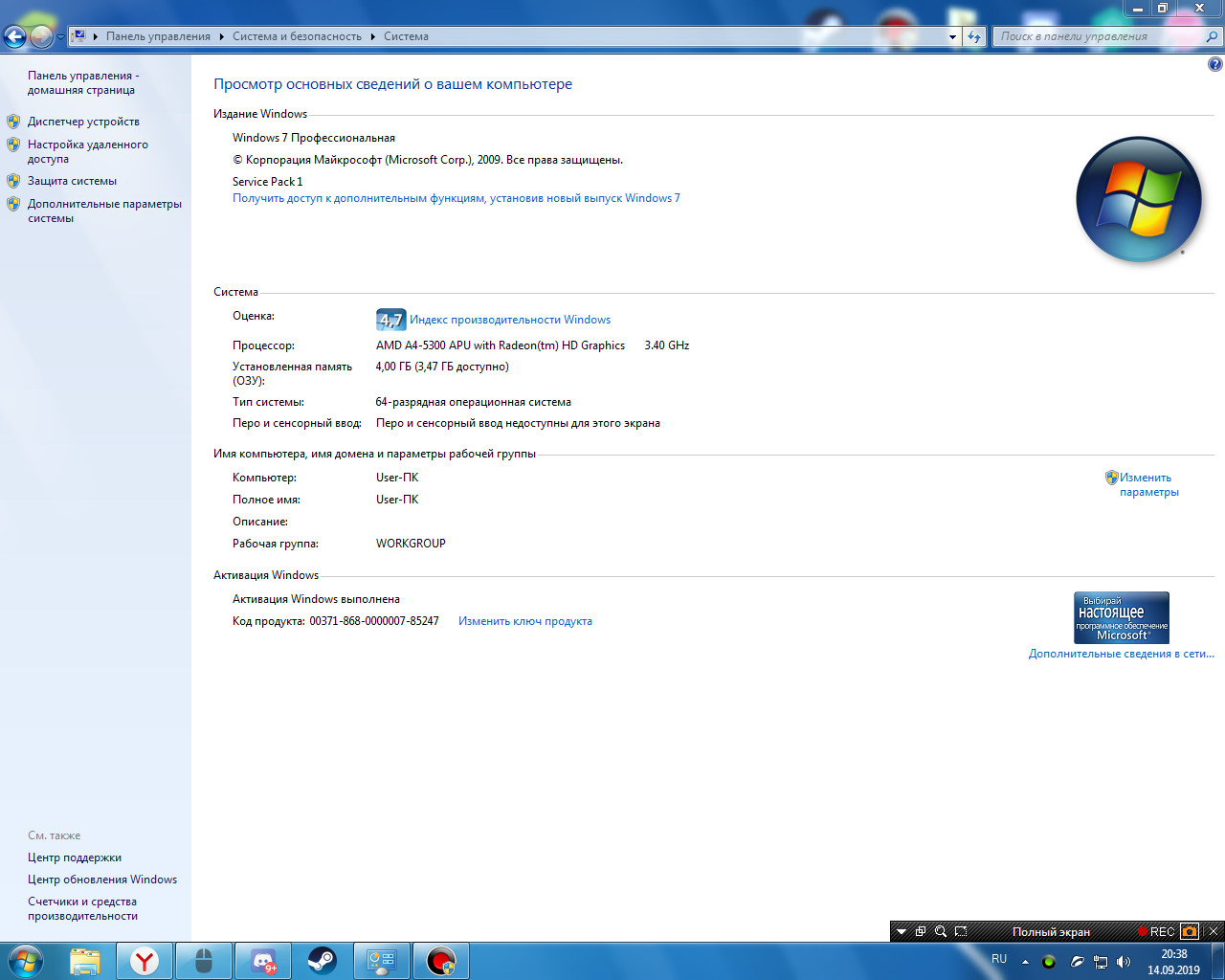The height and width of the screenshot is (980, 1225).
Task: Click the Back navigation arrow
Action: point(14,36)
